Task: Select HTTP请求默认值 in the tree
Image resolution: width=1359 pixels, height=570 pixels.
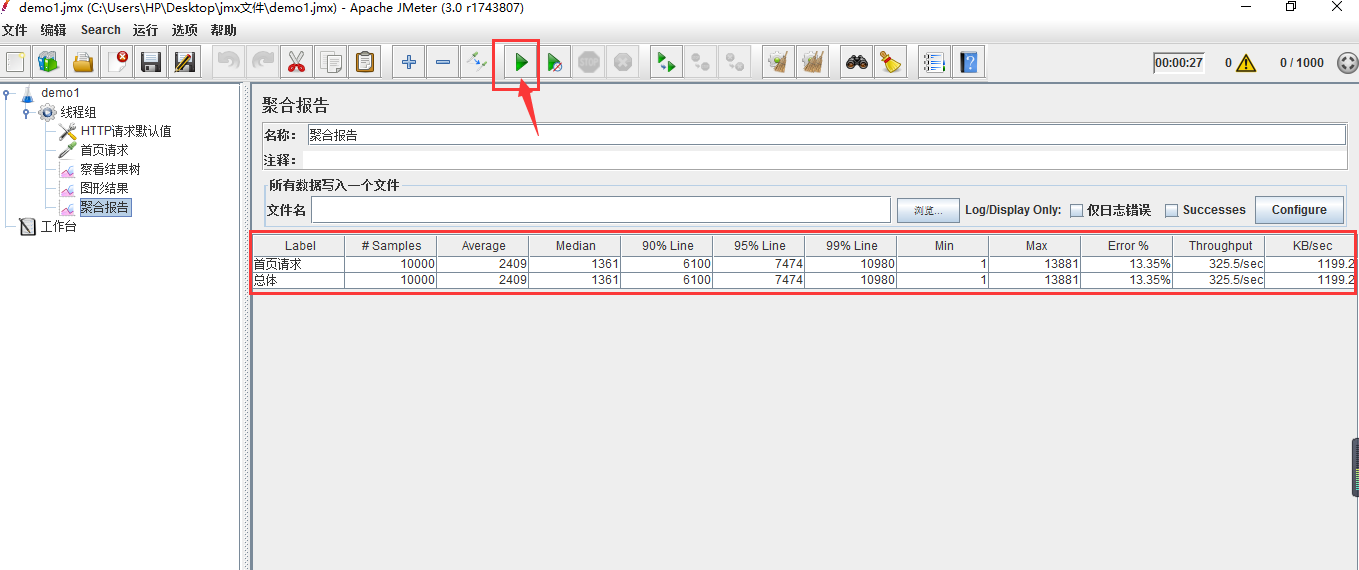Action: [126, 131]
